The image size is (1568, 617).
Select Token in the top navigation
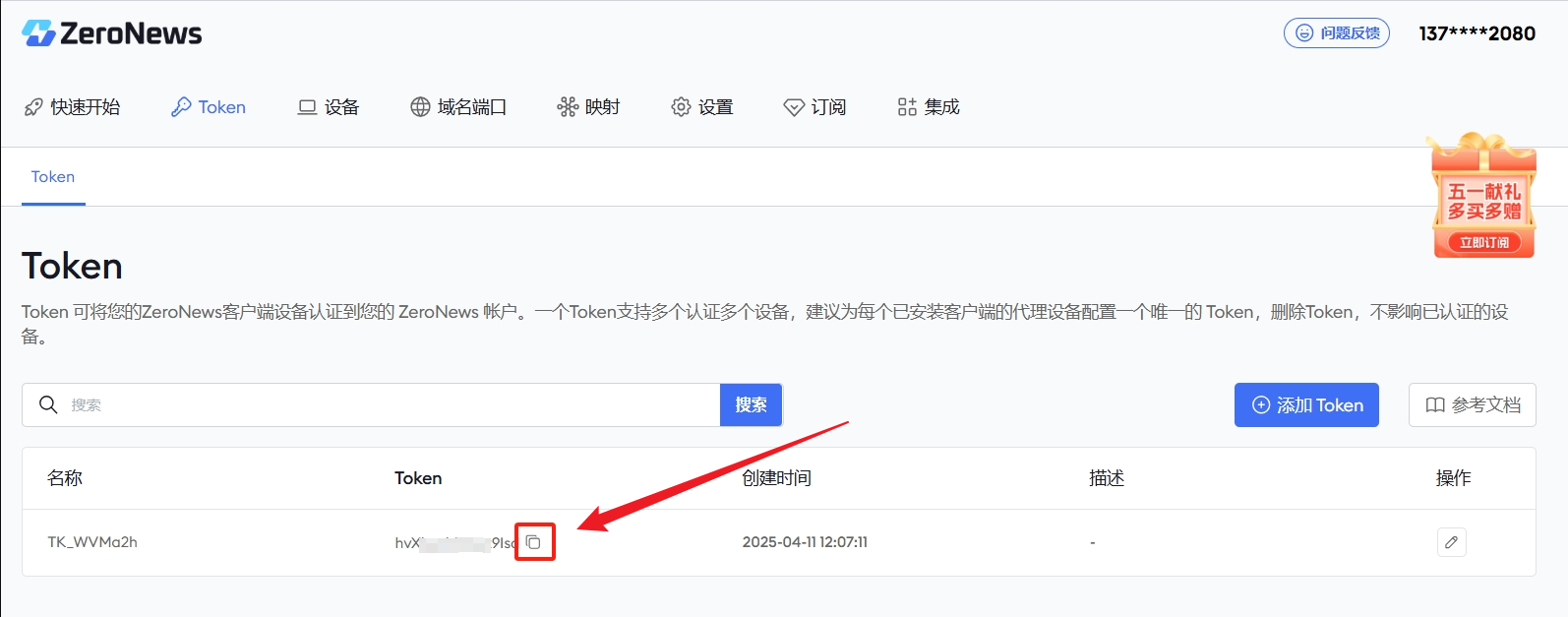click(209, 107)
